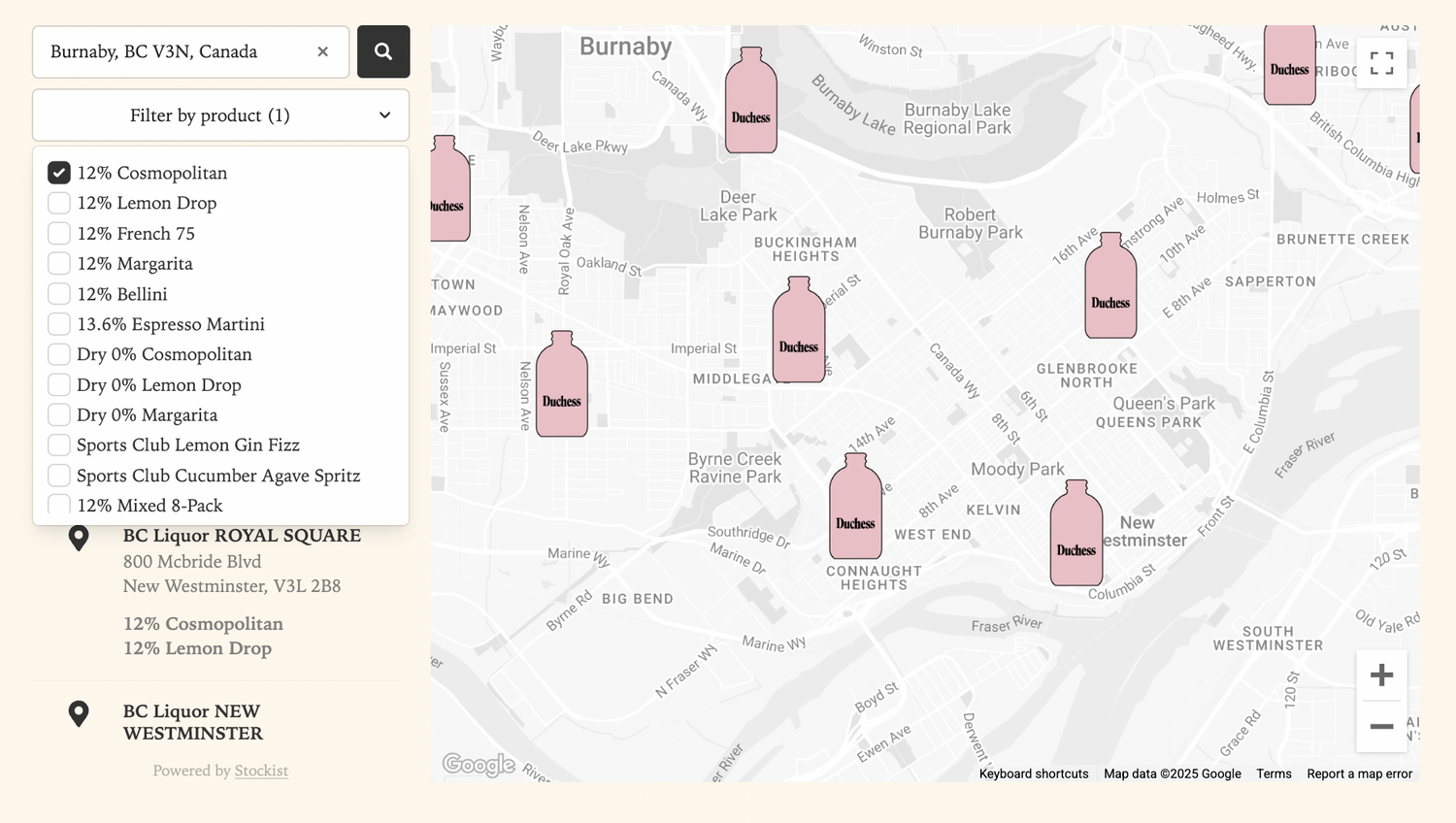This screenshot has height=823, width=1456.
Task: Click the location search input field
Action: pos(175,51)
